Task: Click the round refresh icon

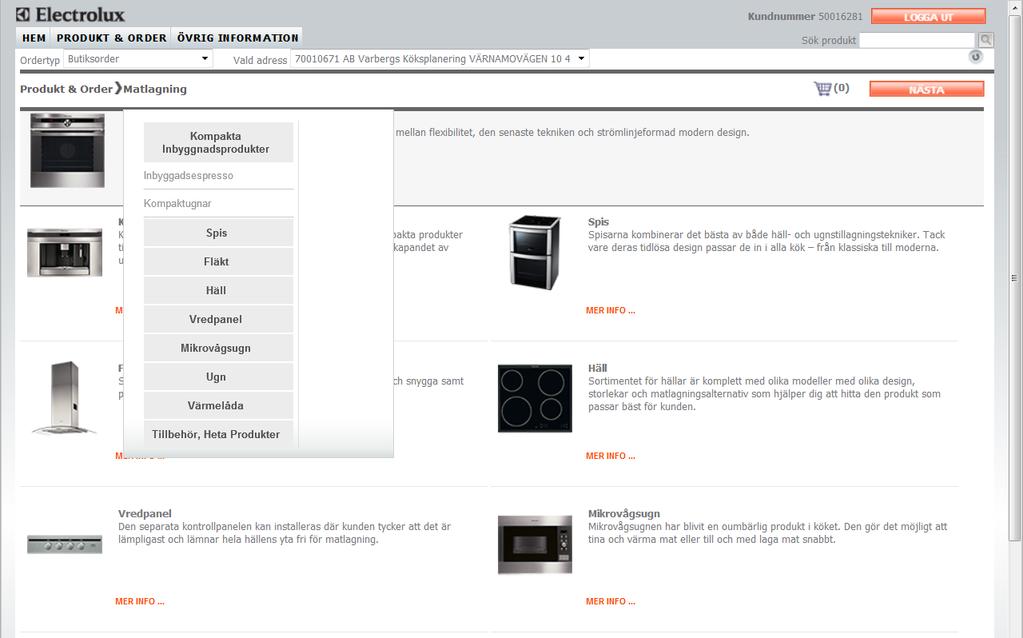Action: pyautogui.click(x=975, y=57)
